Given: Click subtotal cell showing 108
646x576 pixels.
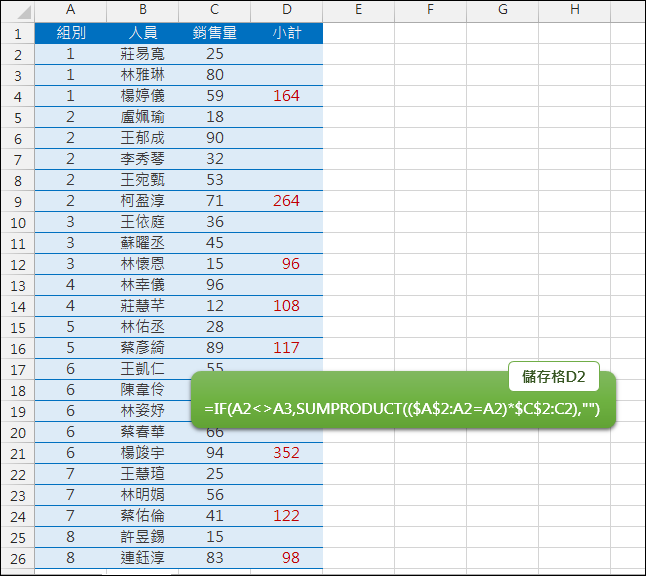Looking at the screenshot, I should (x=287, y=306).
